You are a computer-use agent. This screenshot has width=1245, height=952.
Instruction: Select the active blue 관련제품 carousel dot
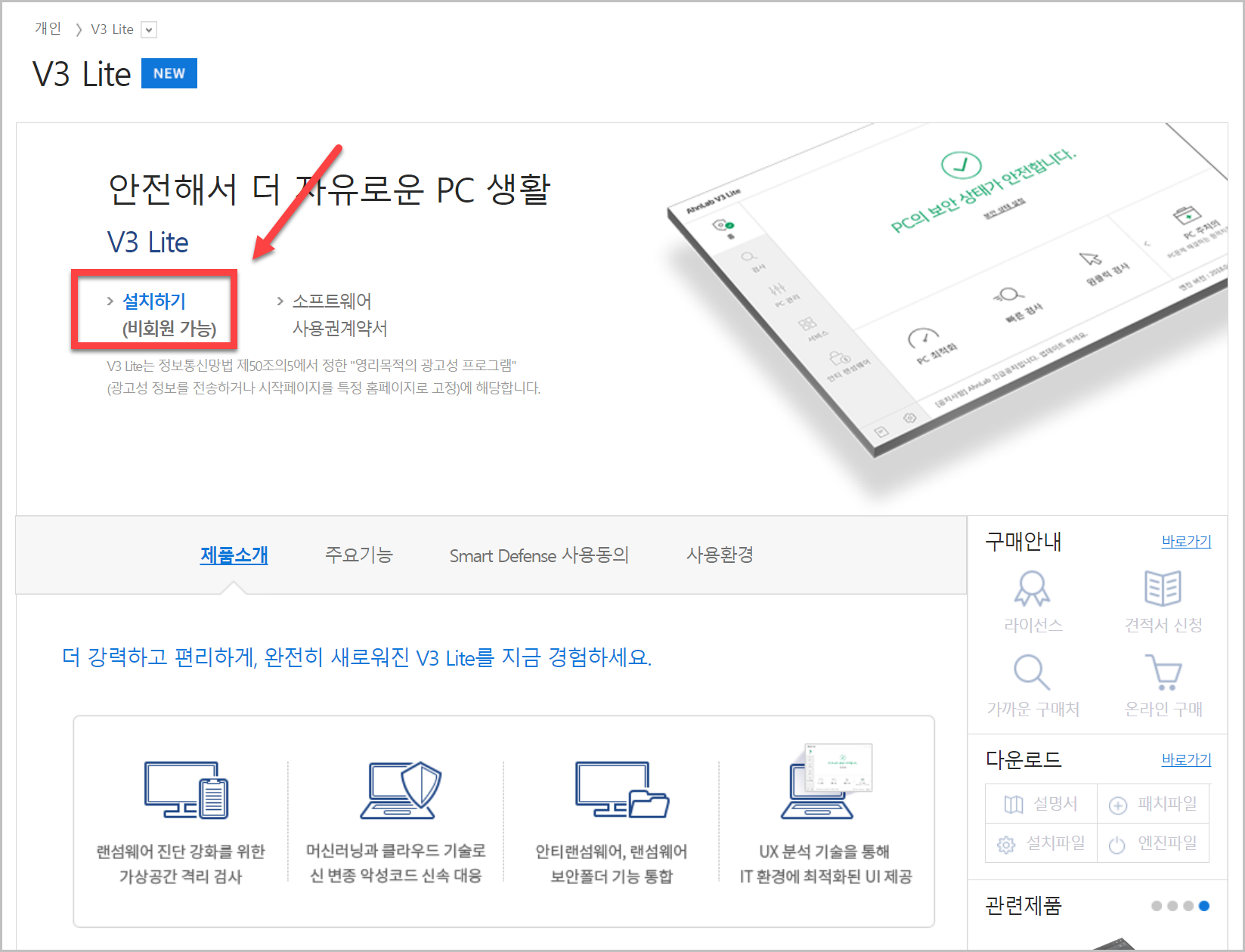(1204, 906)
